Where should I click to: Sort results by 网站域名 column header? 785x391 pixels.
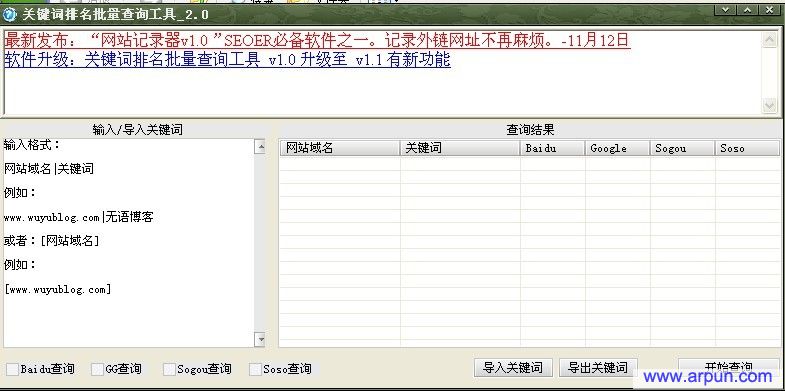(x=340, y=148)
